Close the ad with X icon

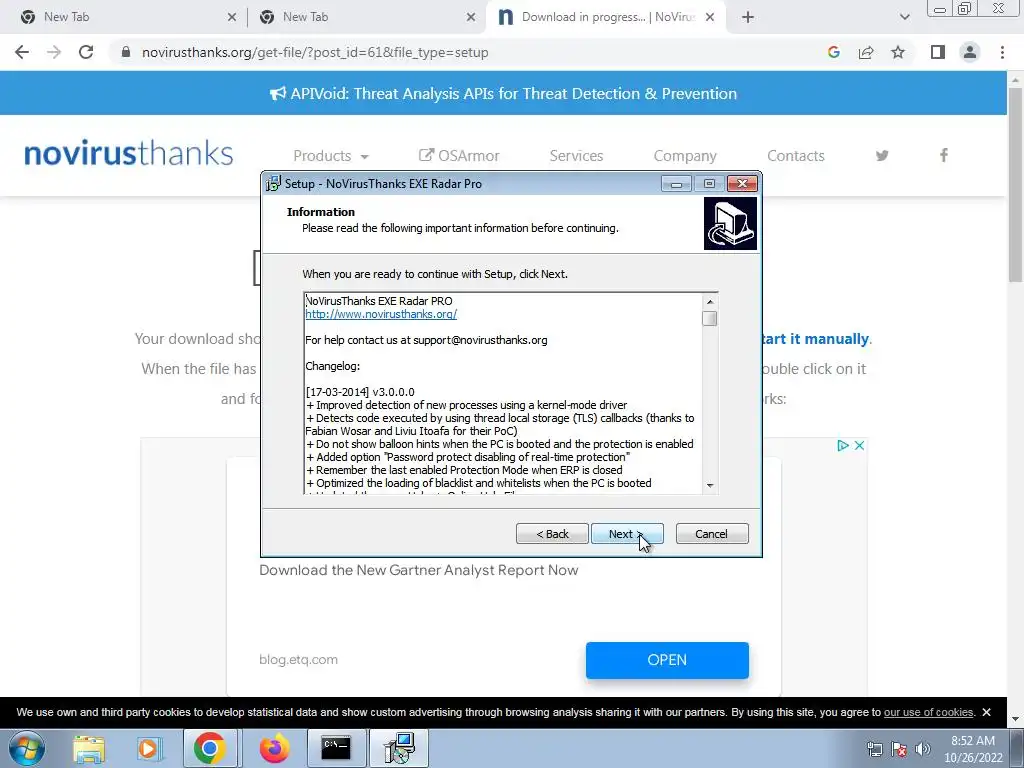point(859,445)
